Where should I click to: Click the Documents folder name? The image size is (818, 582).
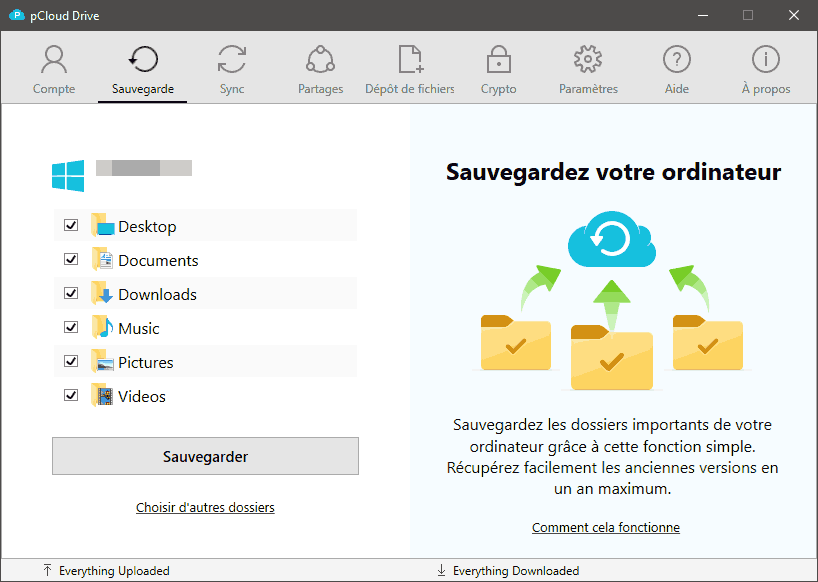[158, 260]
